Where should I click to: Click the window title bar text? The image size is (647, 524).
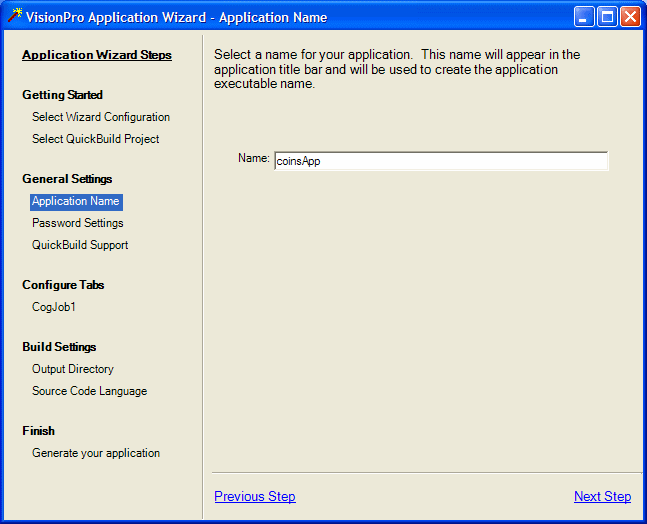pyautogui.click(x=177, y=17)
